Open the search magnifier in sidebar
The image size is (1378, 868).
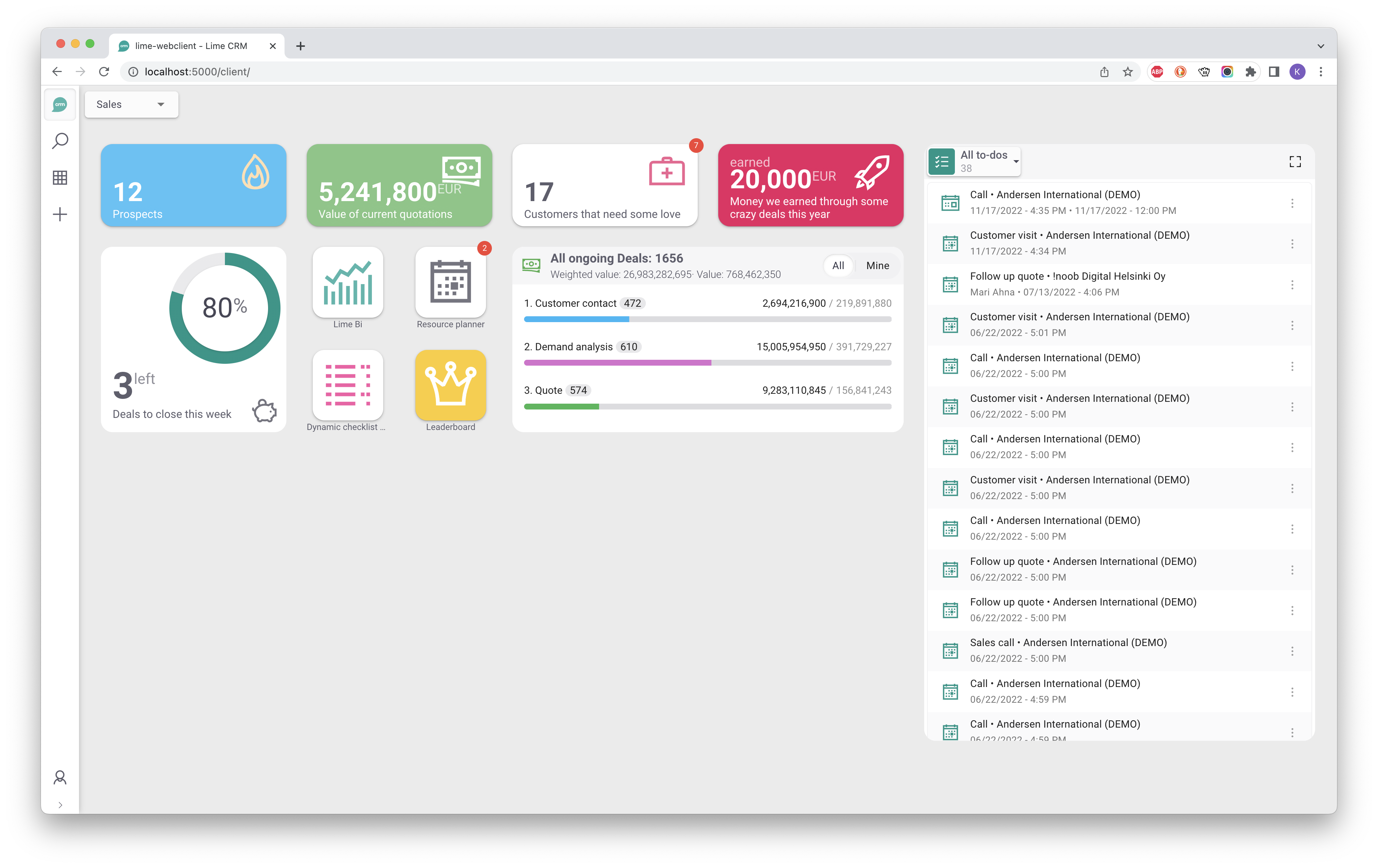pyautogui.click(x=60, y=141)
